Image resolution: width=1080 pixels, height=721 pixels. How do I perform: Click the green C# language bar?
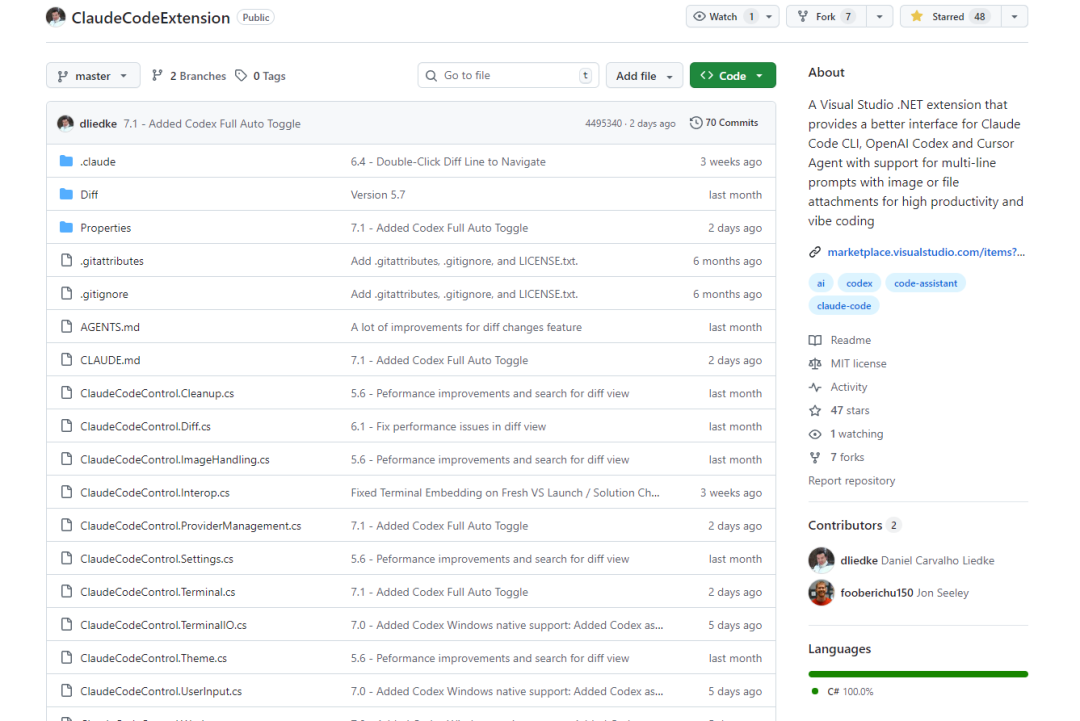pos(918,674)
